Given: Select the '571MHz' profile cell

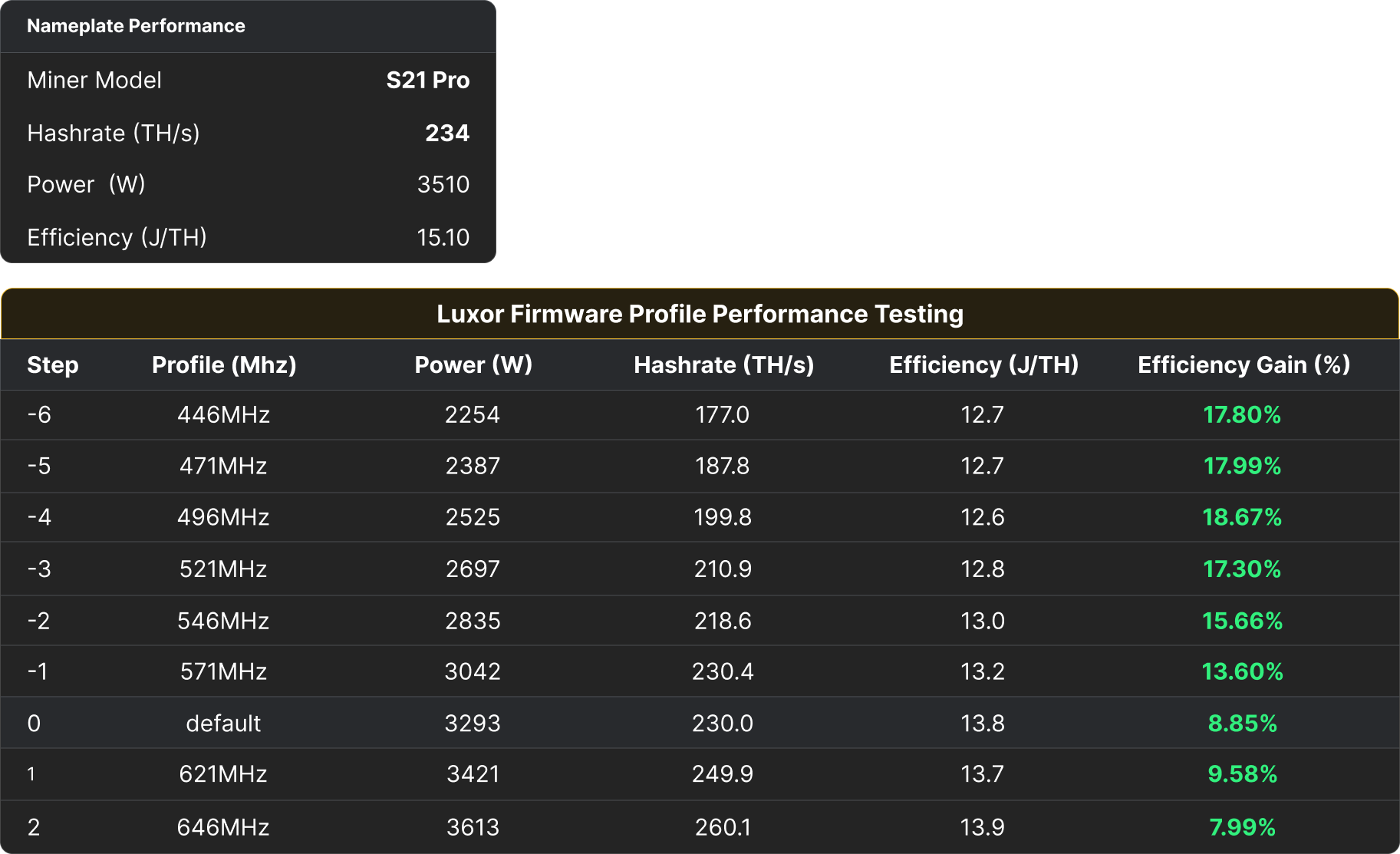Looking at the screenshot, I should (x=223, y=671).
